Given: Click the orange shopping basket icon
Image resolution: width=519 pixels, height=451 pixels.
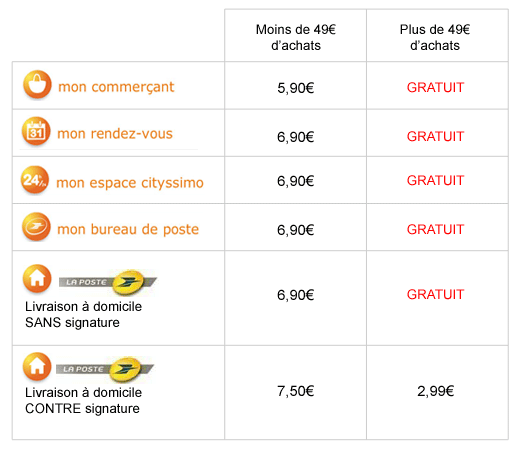Looking at the screenshot, I should (37, 85).
